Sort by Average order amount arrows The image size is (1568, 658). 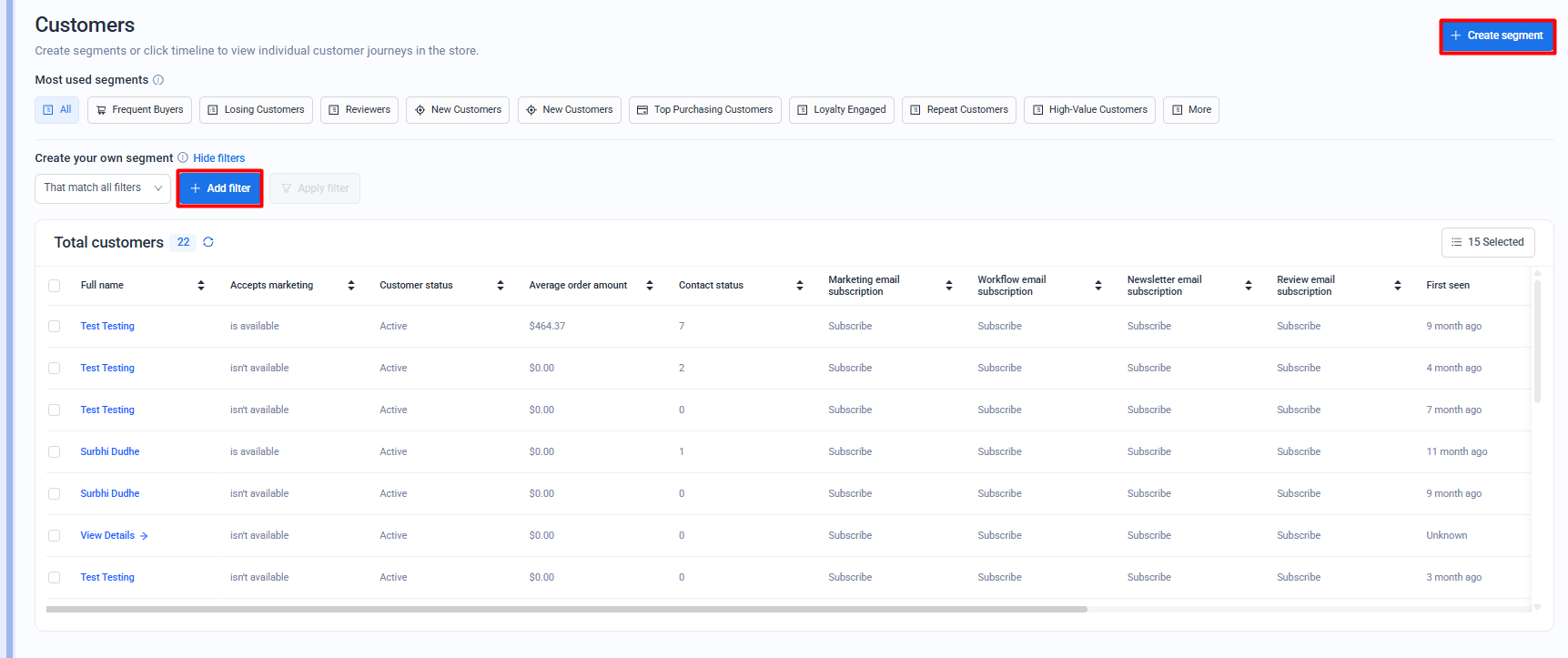pyautogui.click(x=650, y=286)
